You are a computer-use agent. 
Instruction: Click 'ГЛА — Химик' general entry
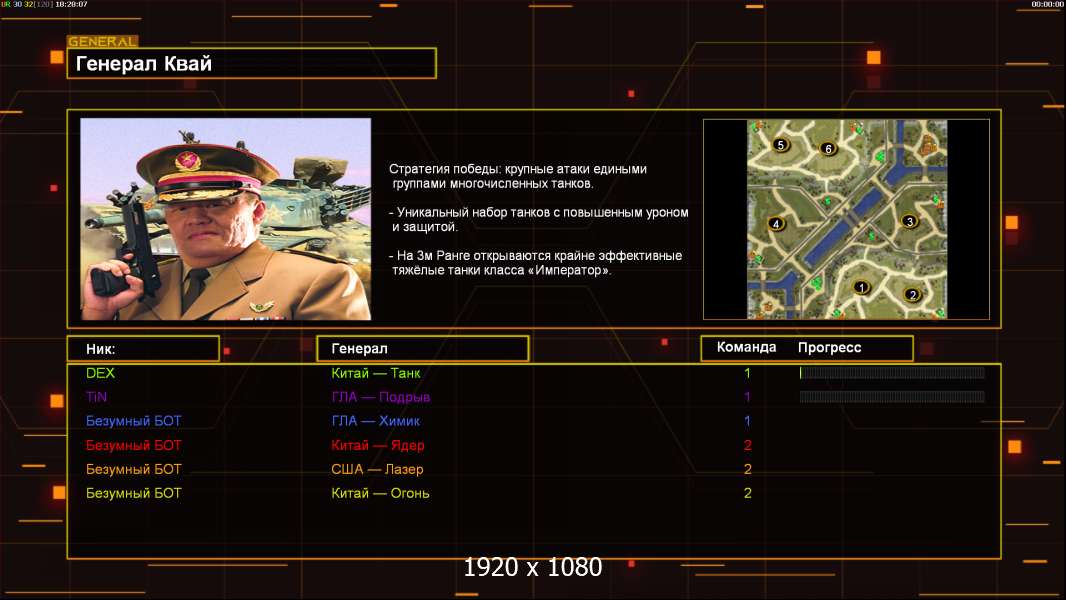375,421
